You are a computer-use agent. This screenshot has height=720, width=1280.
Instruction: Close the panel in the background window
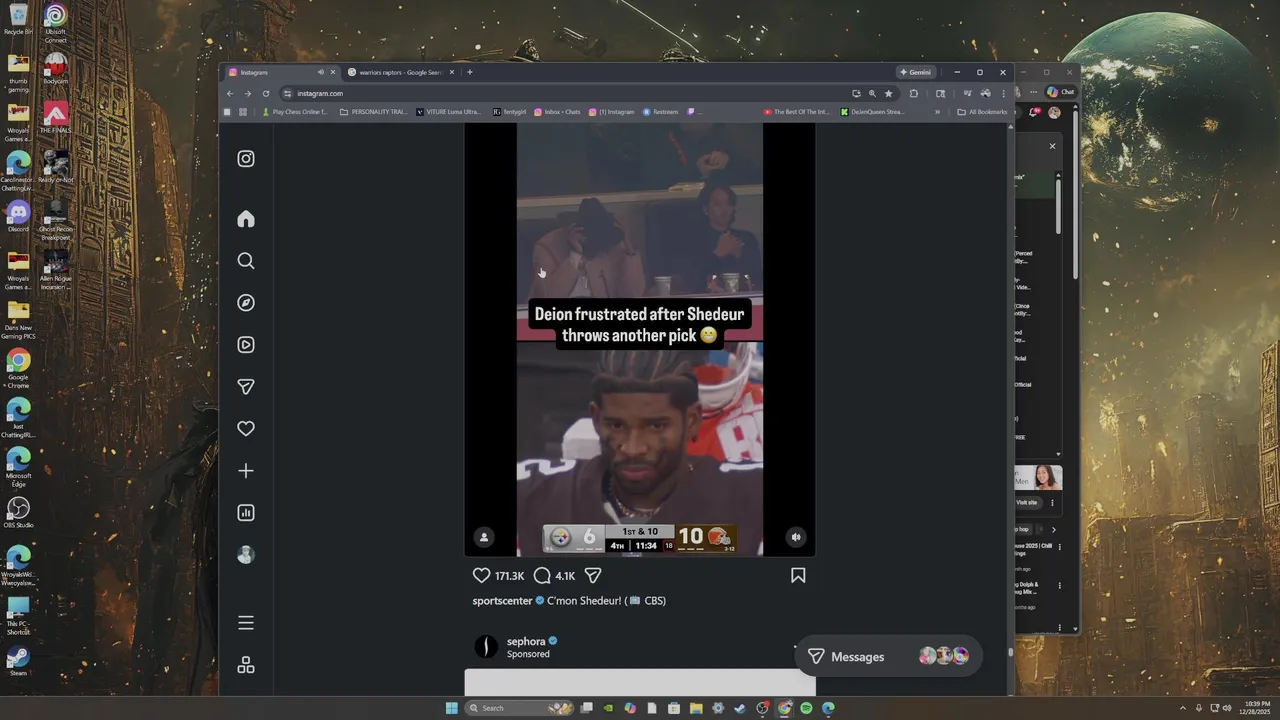1052,146
